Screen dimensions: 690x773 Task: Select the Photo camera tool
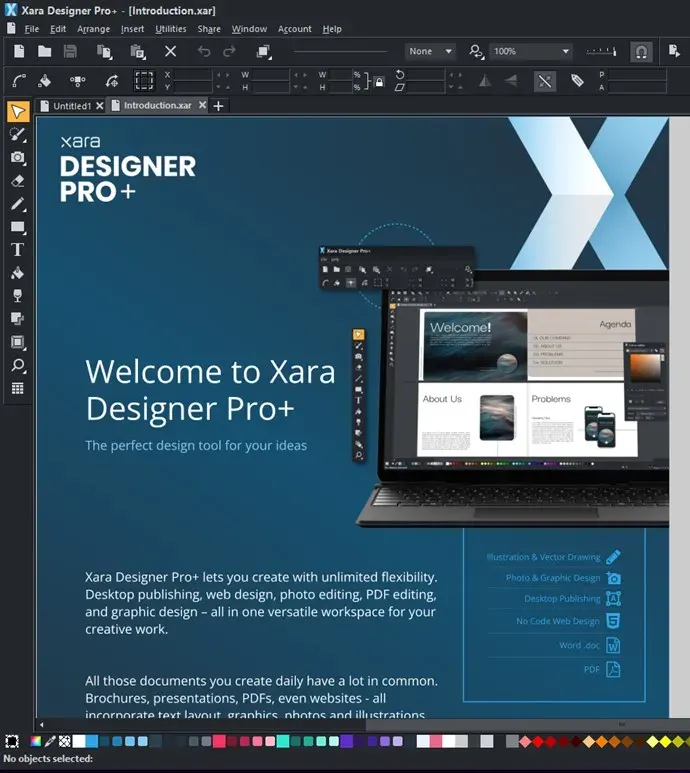pyautogui.click(x=18, y=158)
